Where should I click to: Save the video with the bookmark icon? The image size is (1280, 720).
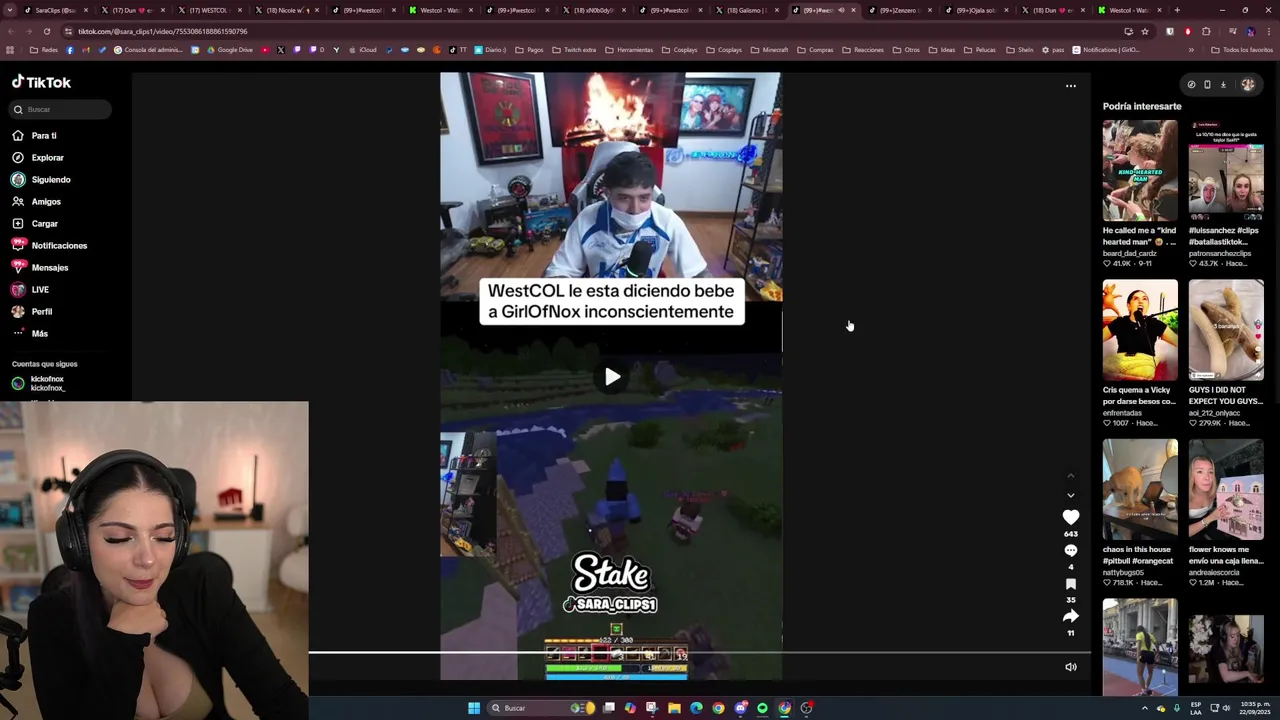[1070, 584]
